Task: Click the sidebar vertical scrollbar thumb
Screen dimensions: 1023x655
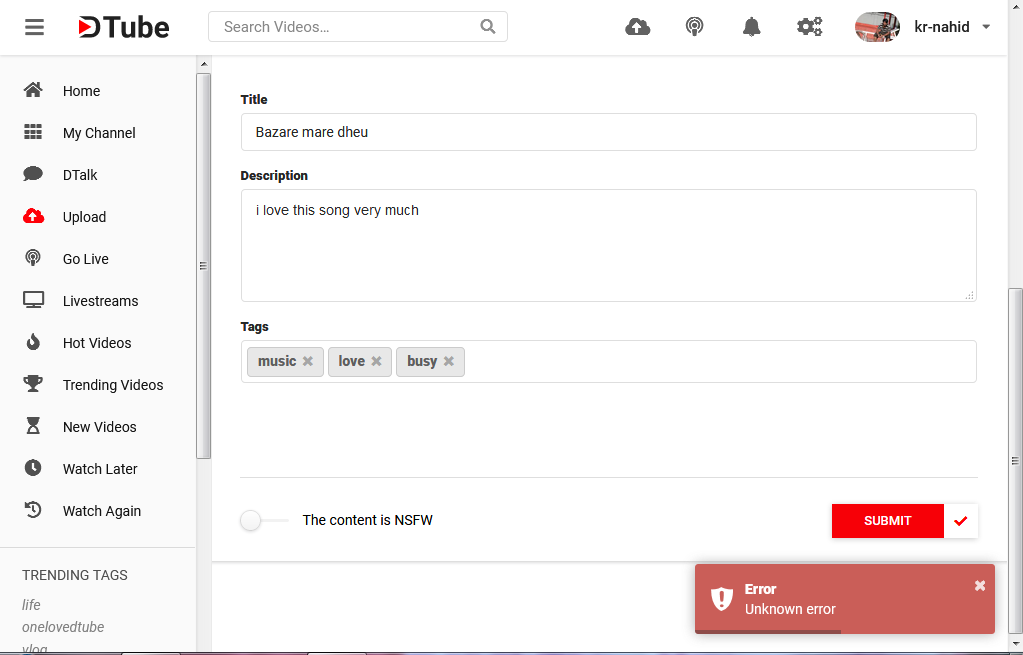Action: tap(204, 266)
